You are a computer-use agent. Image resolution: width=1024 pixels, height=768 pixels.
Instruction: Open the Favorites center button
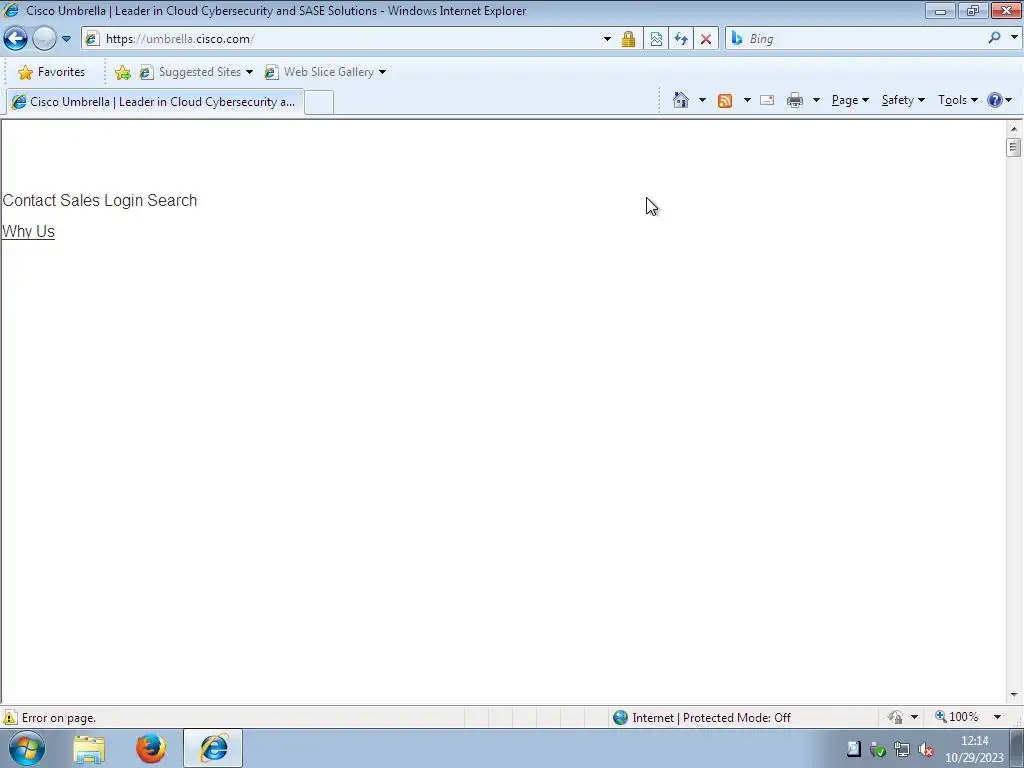[x=52, y=72]
